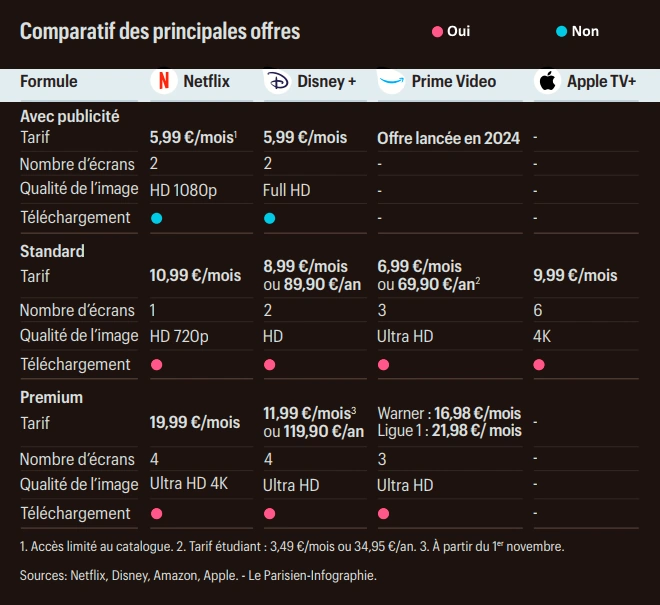Click the 'Avec publicité' section heading
This screenshot has height=605, width=660.
click(70, 117)
